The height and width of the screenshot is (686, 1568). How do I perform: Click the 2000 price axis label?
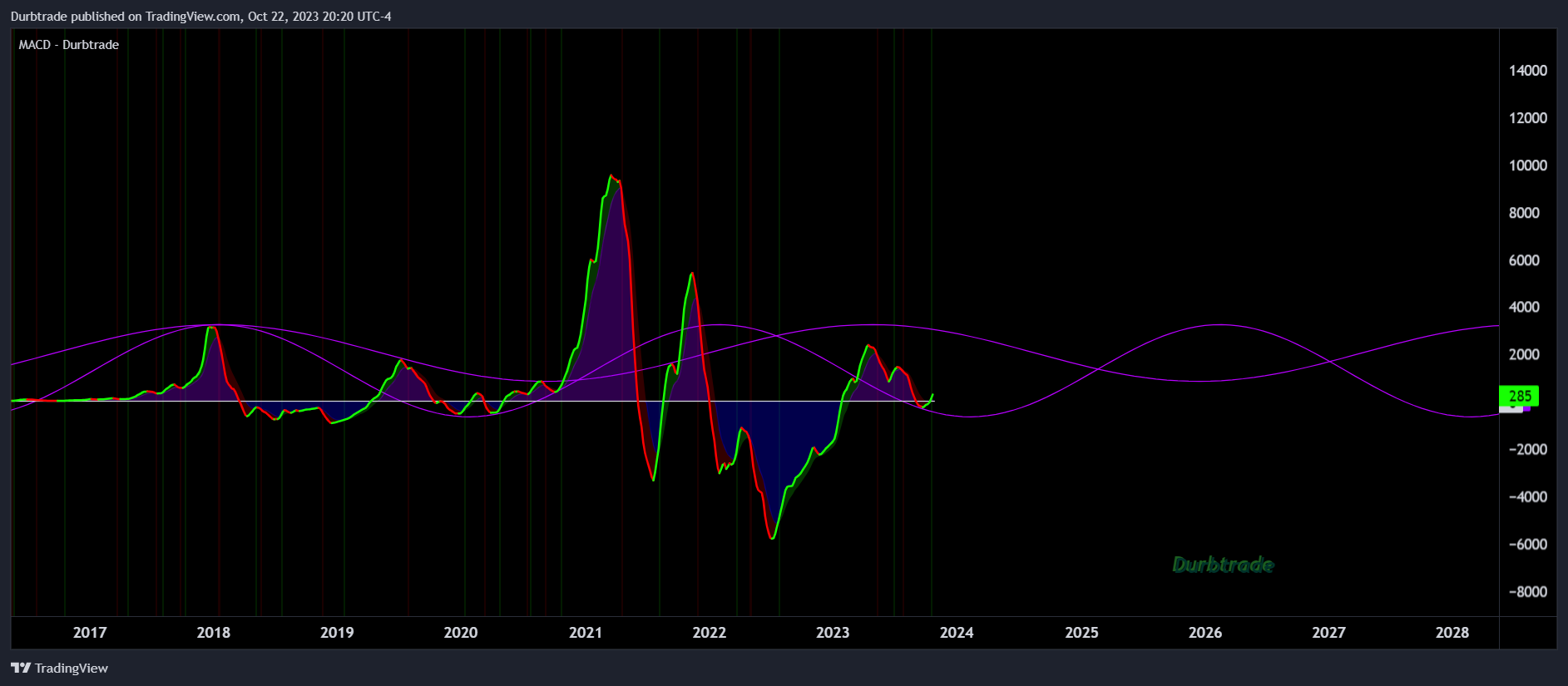1525,354
